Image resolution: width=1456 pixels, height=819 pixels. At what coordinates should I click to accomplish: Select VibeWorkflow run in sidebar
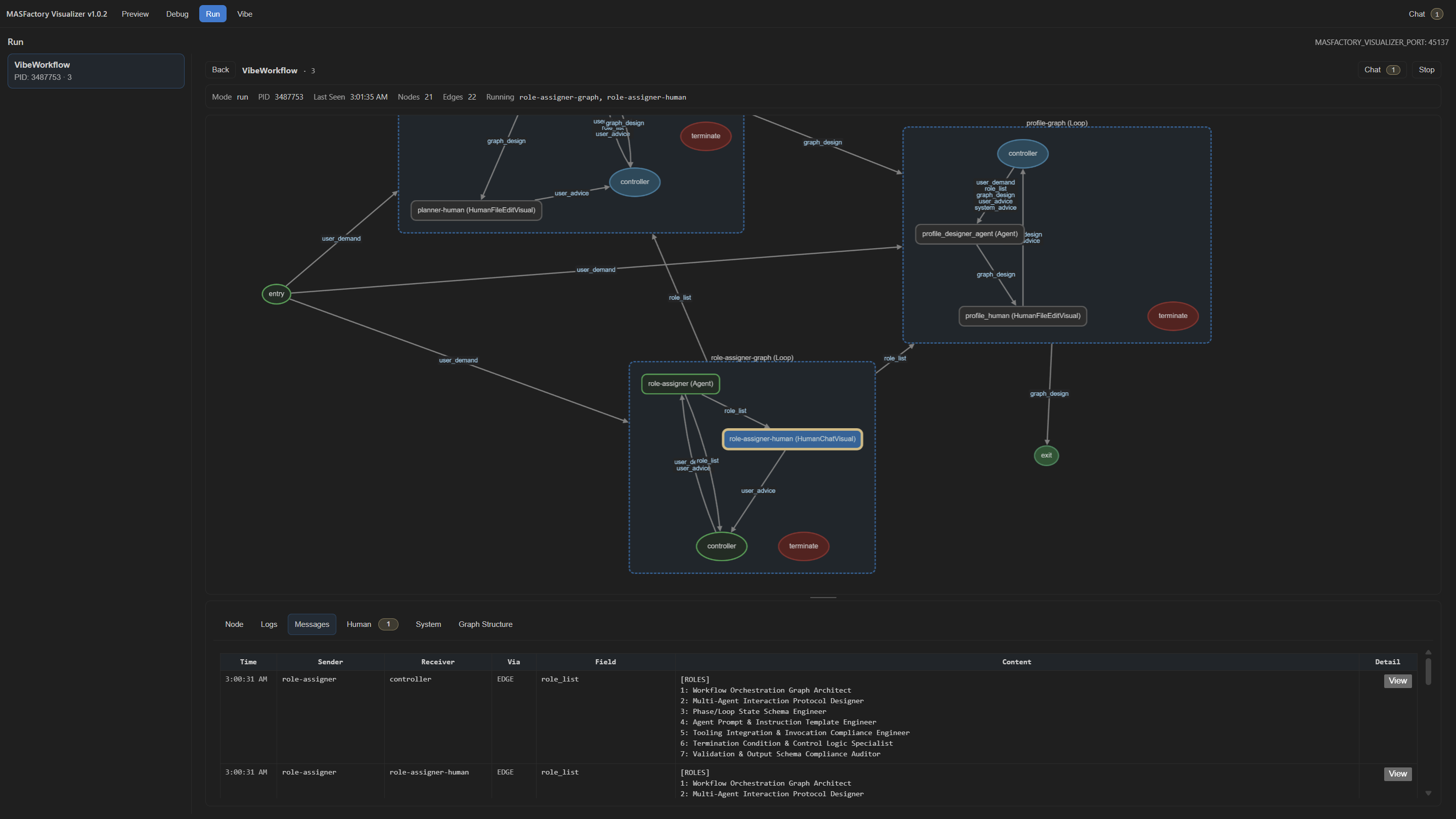[96, 71]
